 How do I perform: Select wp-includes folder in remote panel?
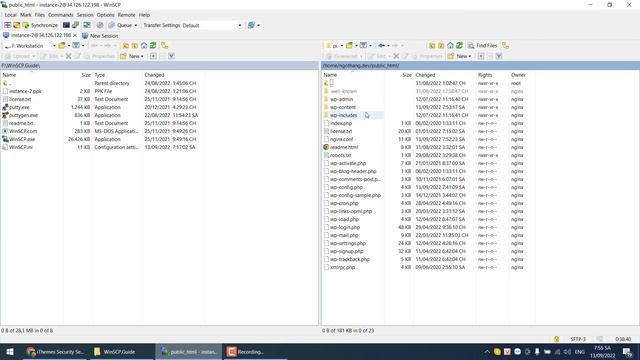tap(344, 116)
